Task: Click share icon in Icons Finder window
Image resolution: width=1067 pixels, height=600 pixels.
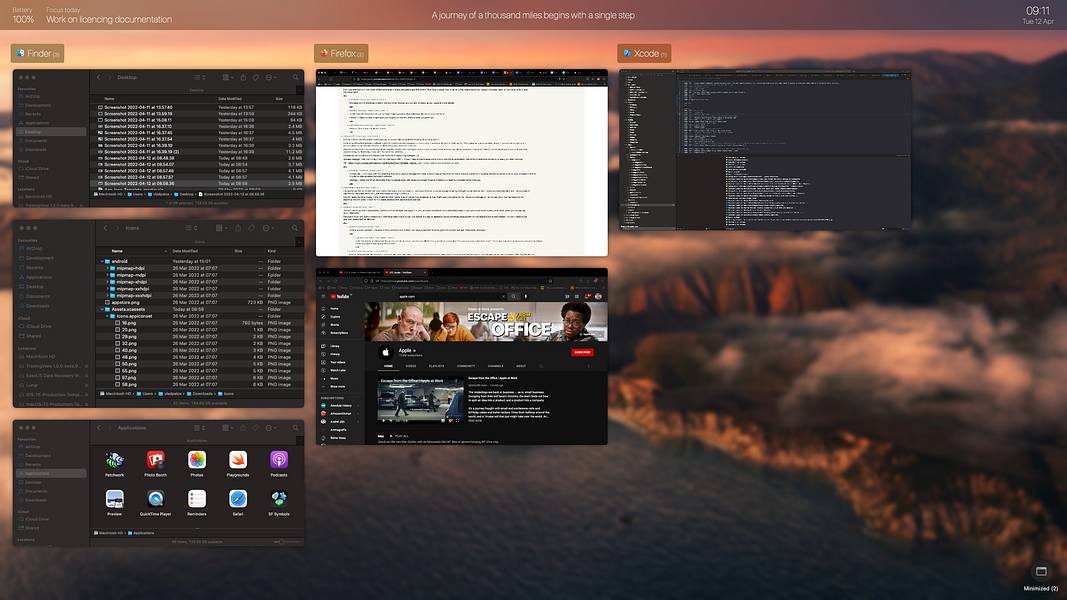Action: pyautogui.click(x=238, y=228)
